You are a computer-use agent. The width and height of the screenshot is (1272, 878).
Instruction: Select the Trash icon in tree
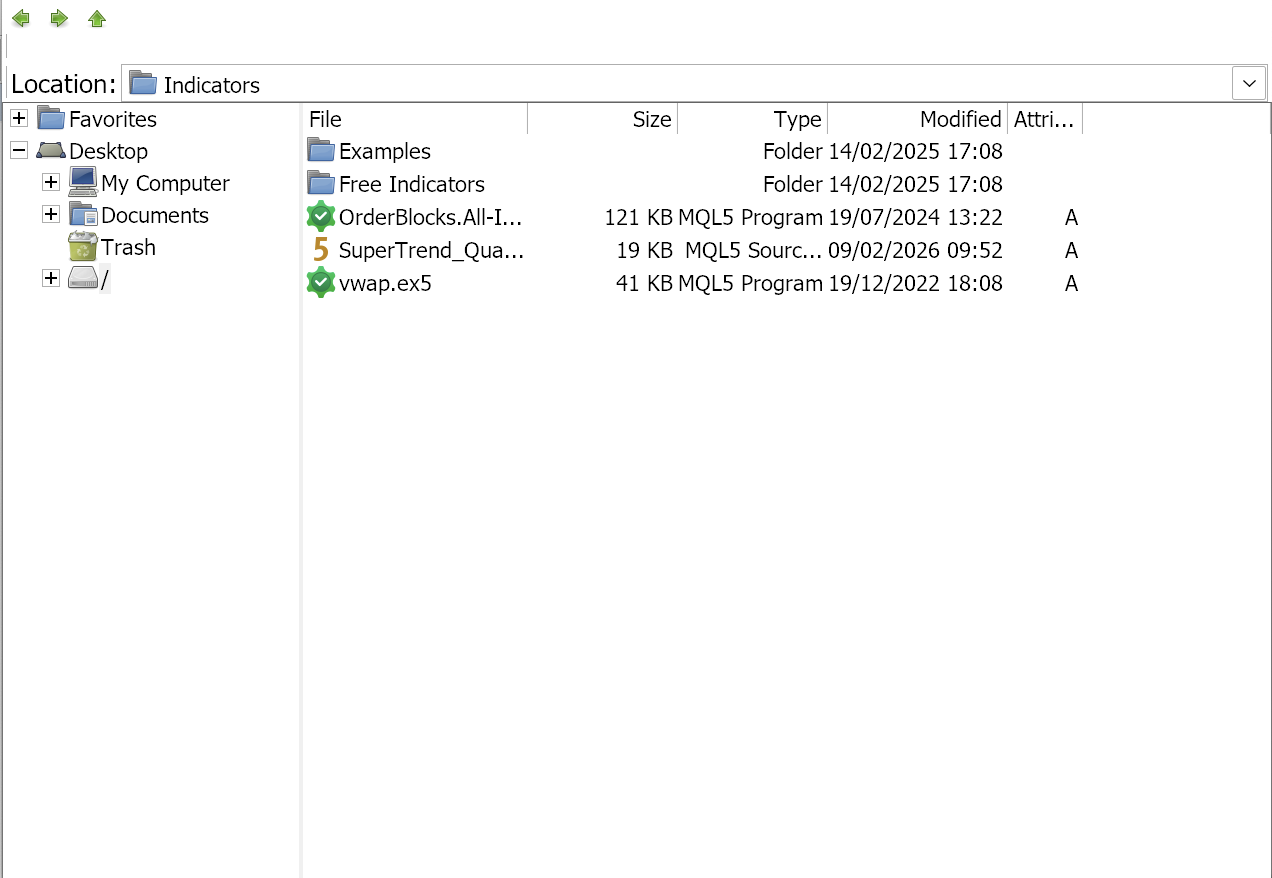tap(83, 247)
